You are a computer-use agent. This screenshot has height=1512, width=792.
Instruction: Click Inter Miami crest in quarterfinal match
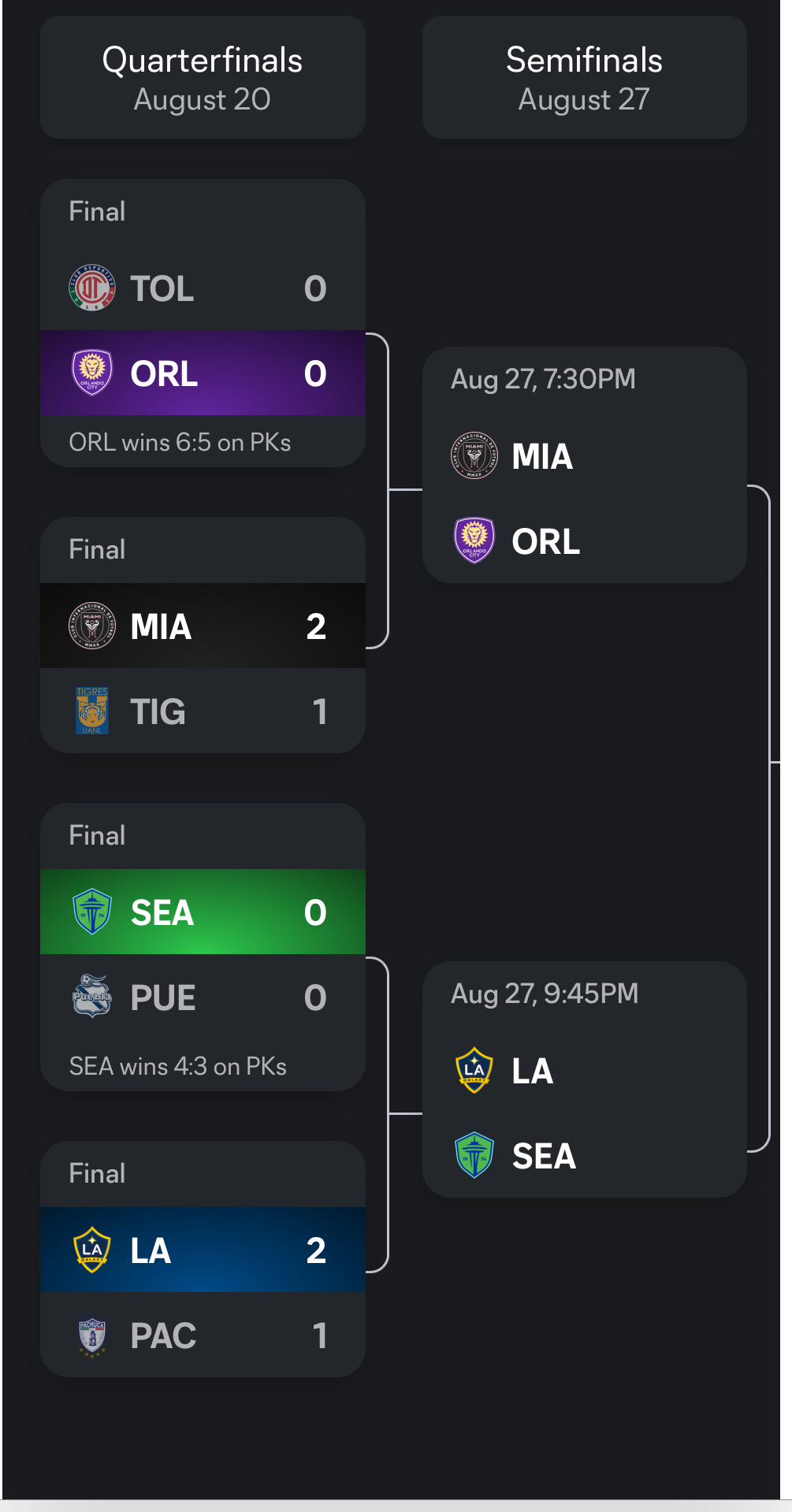92,626
